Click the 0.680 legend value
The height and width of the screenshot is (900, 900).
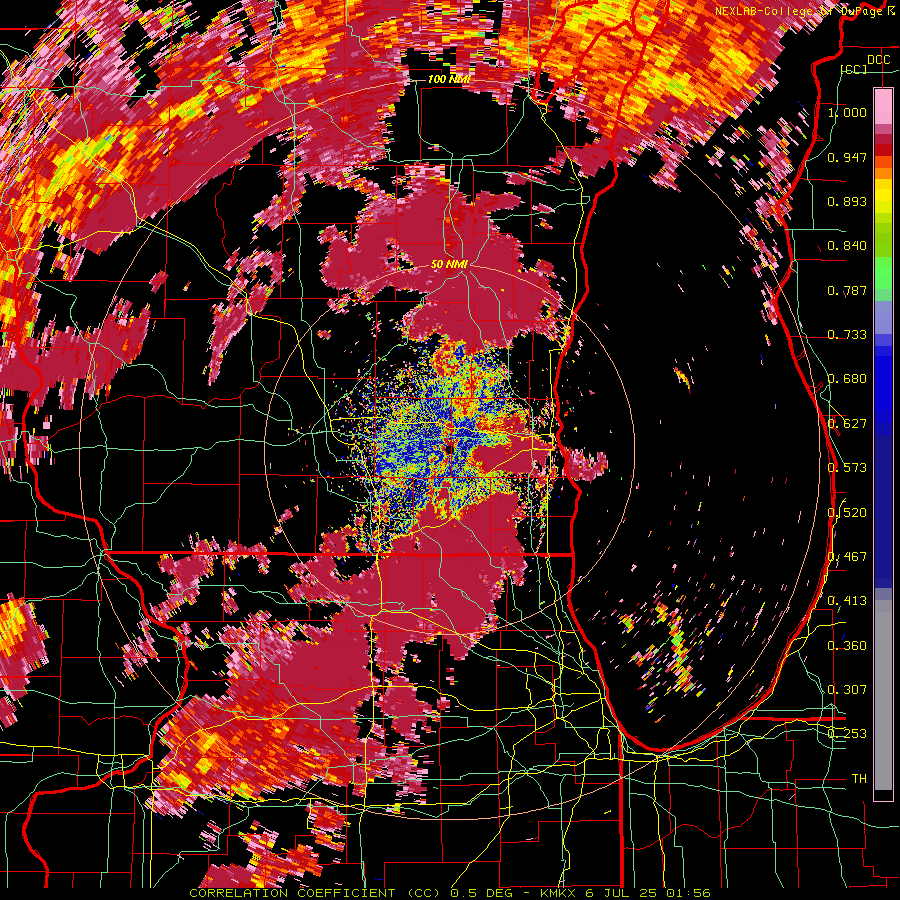pos(847,379)
